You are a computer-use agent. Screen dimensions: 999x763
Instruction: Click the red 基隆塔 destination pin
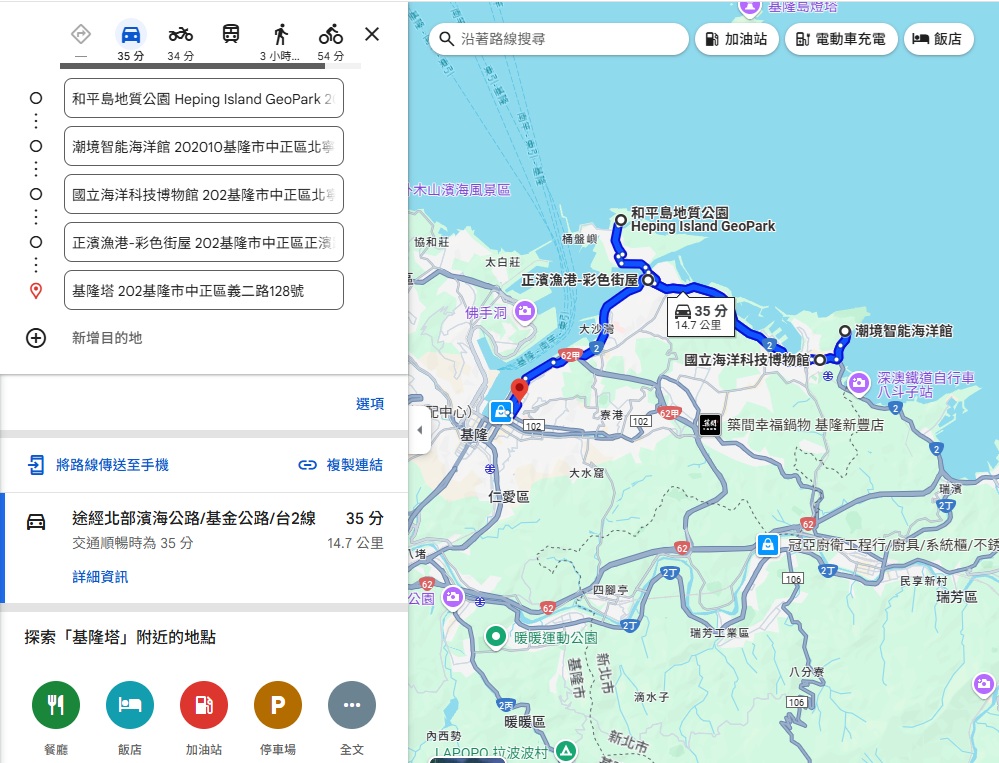(519, 389)
